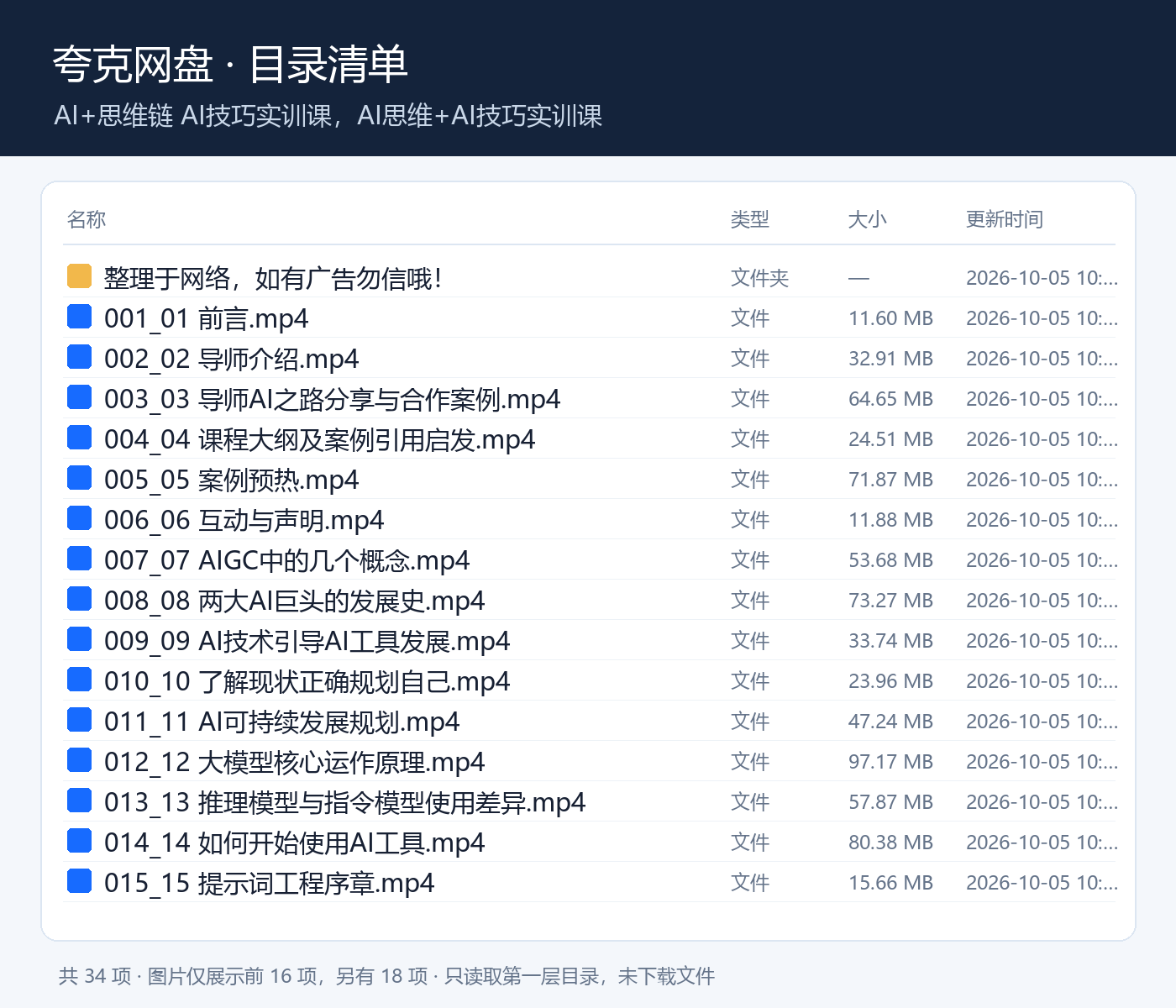
Task: Select the file icon for 008_08 两大AI巨头的发展史.mp4
Action: tap(79, 598)
